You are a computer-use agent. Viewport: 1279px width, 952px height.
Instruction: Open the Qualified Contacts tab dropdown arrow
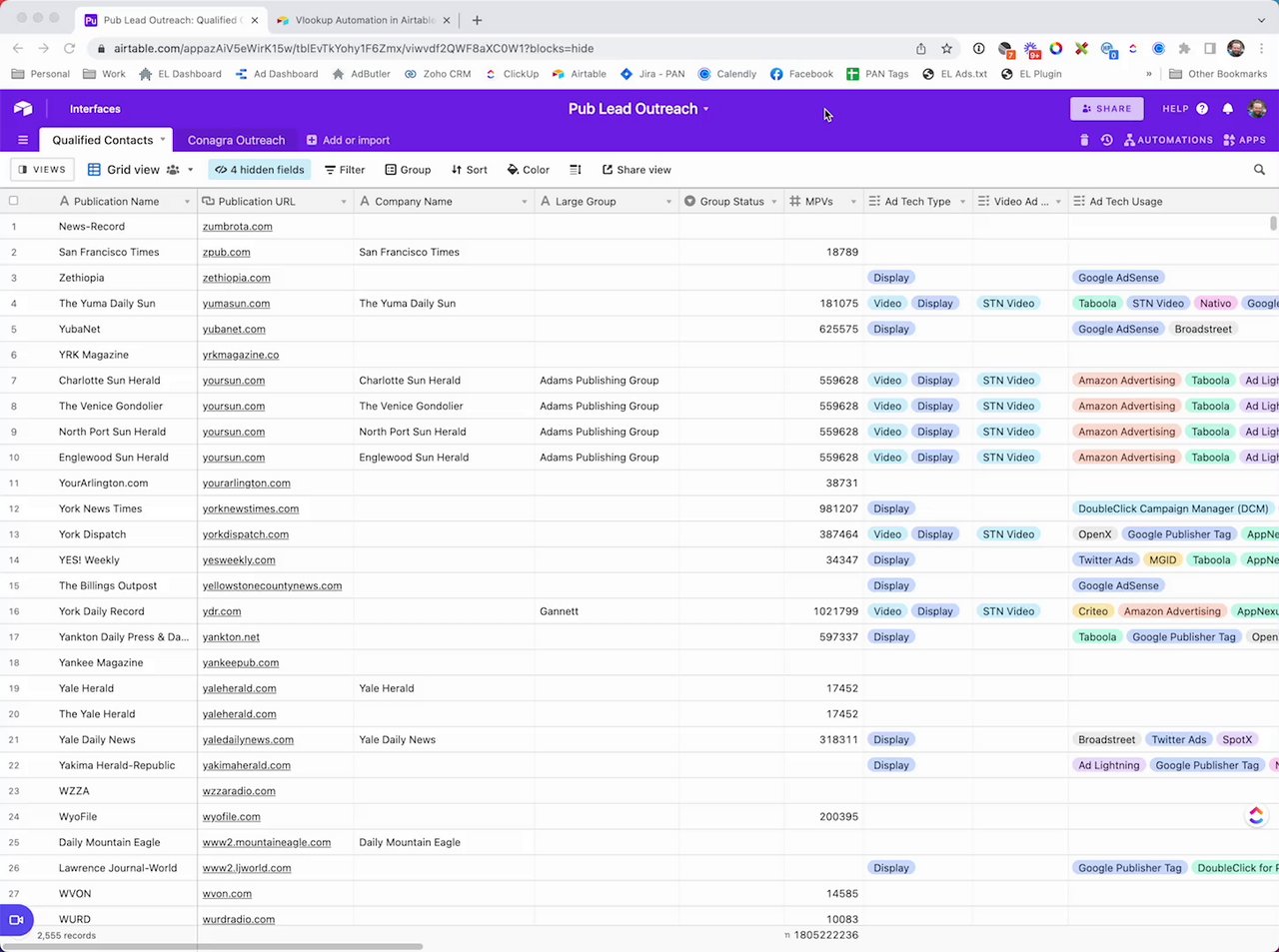163,140
